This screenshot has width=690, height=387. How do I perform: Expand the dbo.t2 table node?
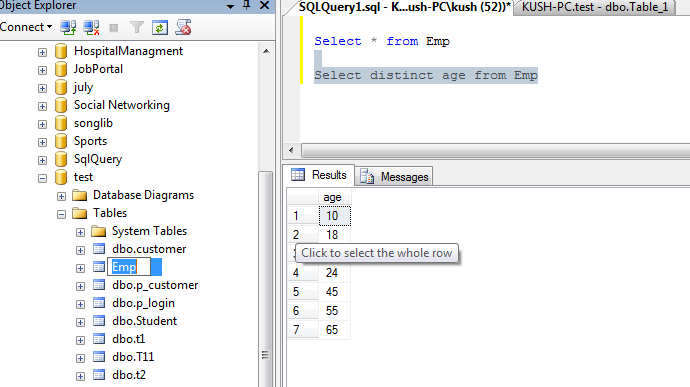[80, 376]
